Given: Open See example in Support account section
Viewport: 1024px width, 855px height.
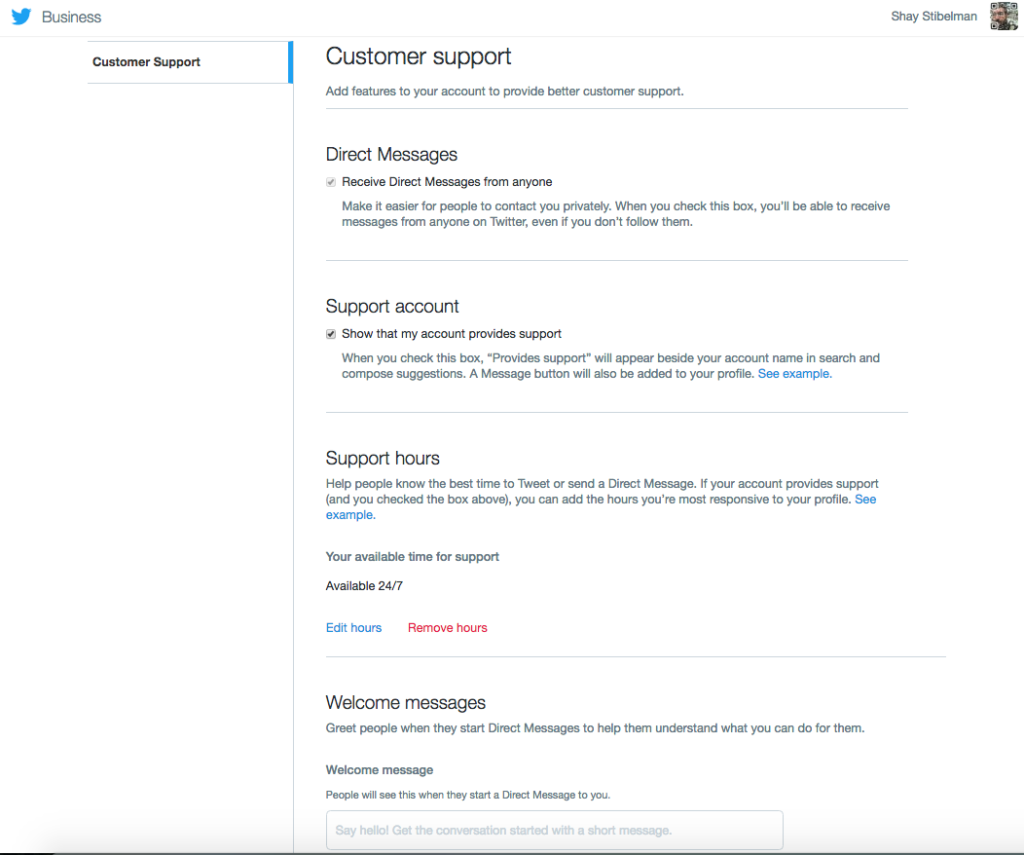Looking at the screenshot, I should tap(793, 373).
